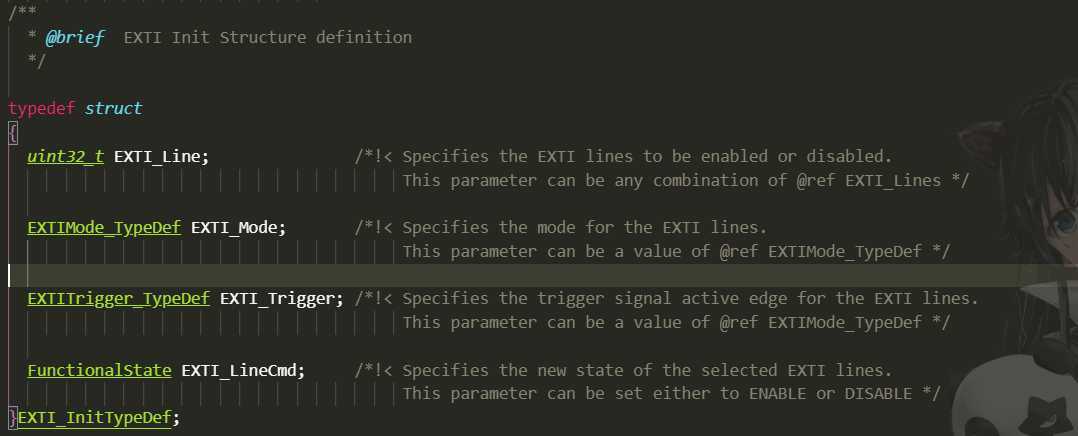The width and height of the screenshot is (1078, 436).
Task: Click the closing brace before EXTI_InitTypeDef
Action: tap(12, 417)
